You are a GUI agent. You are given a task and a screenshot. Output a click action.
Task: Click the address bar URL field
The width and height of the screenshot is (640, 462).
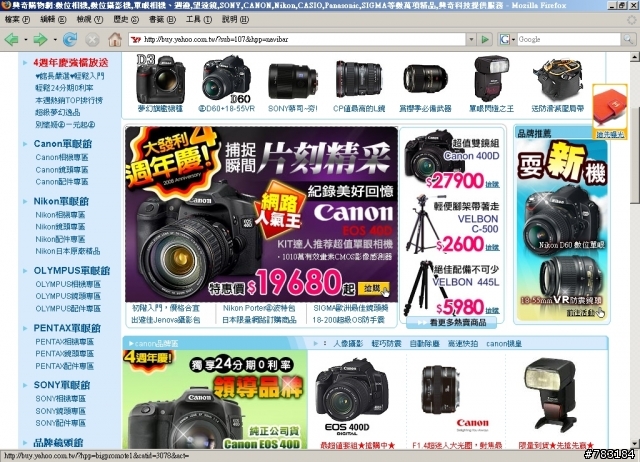(x=303, y=40)
